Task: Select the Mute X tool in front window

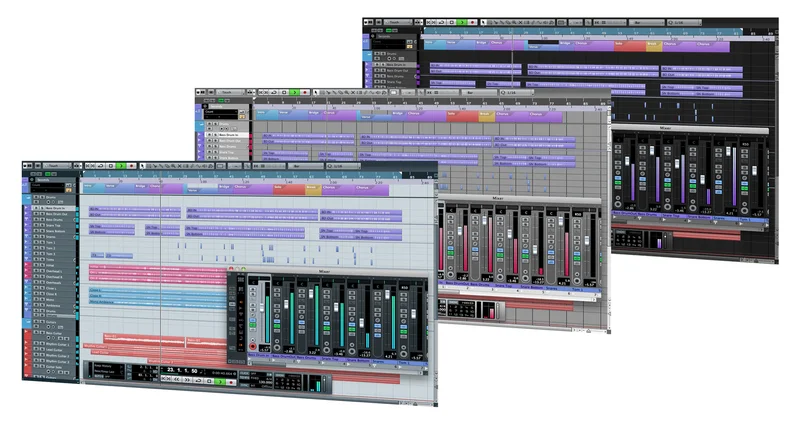Action: (180, 166)
